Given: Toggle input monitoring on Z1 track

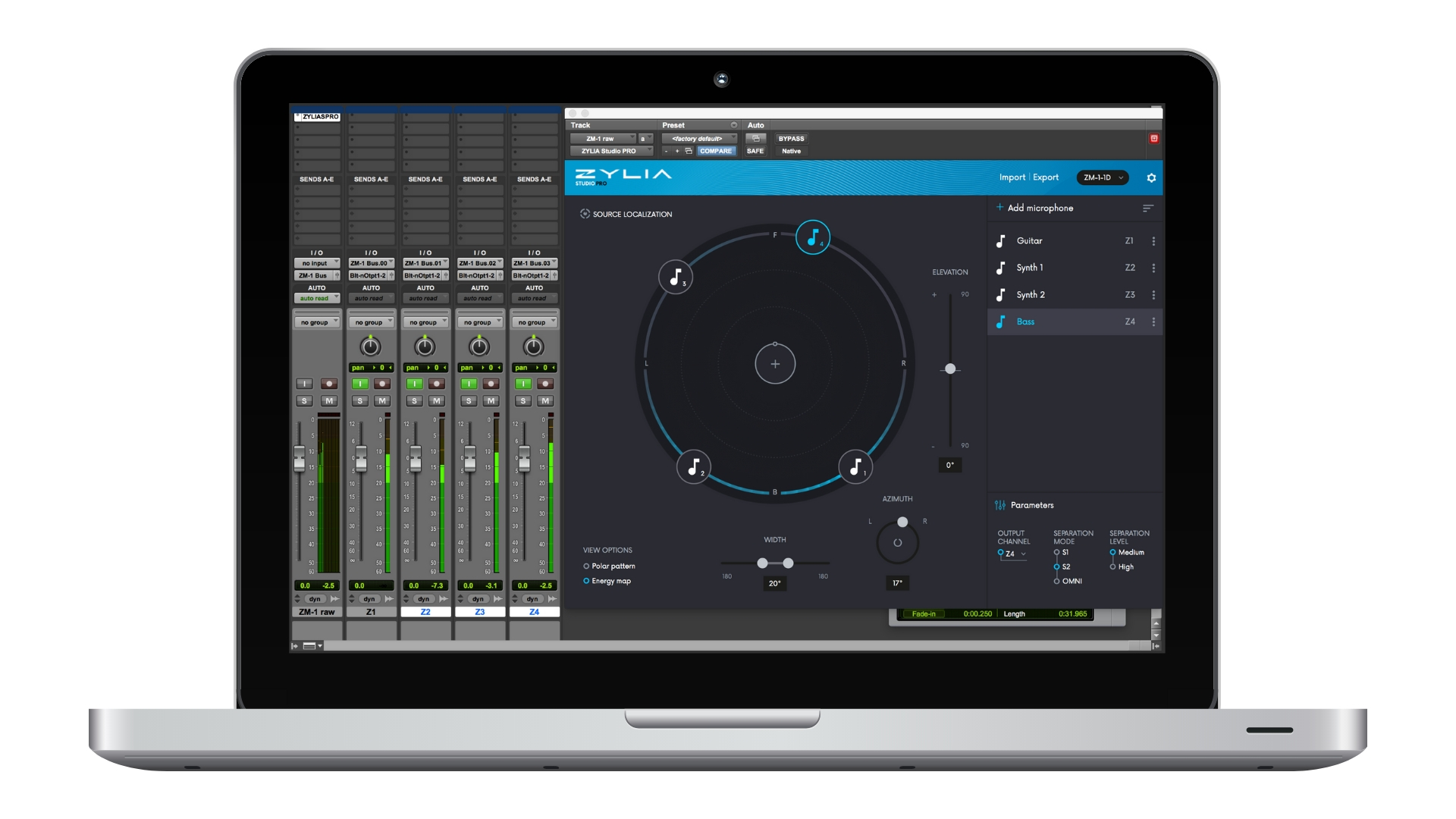Looking at the screenshot, I should (360, 384).
